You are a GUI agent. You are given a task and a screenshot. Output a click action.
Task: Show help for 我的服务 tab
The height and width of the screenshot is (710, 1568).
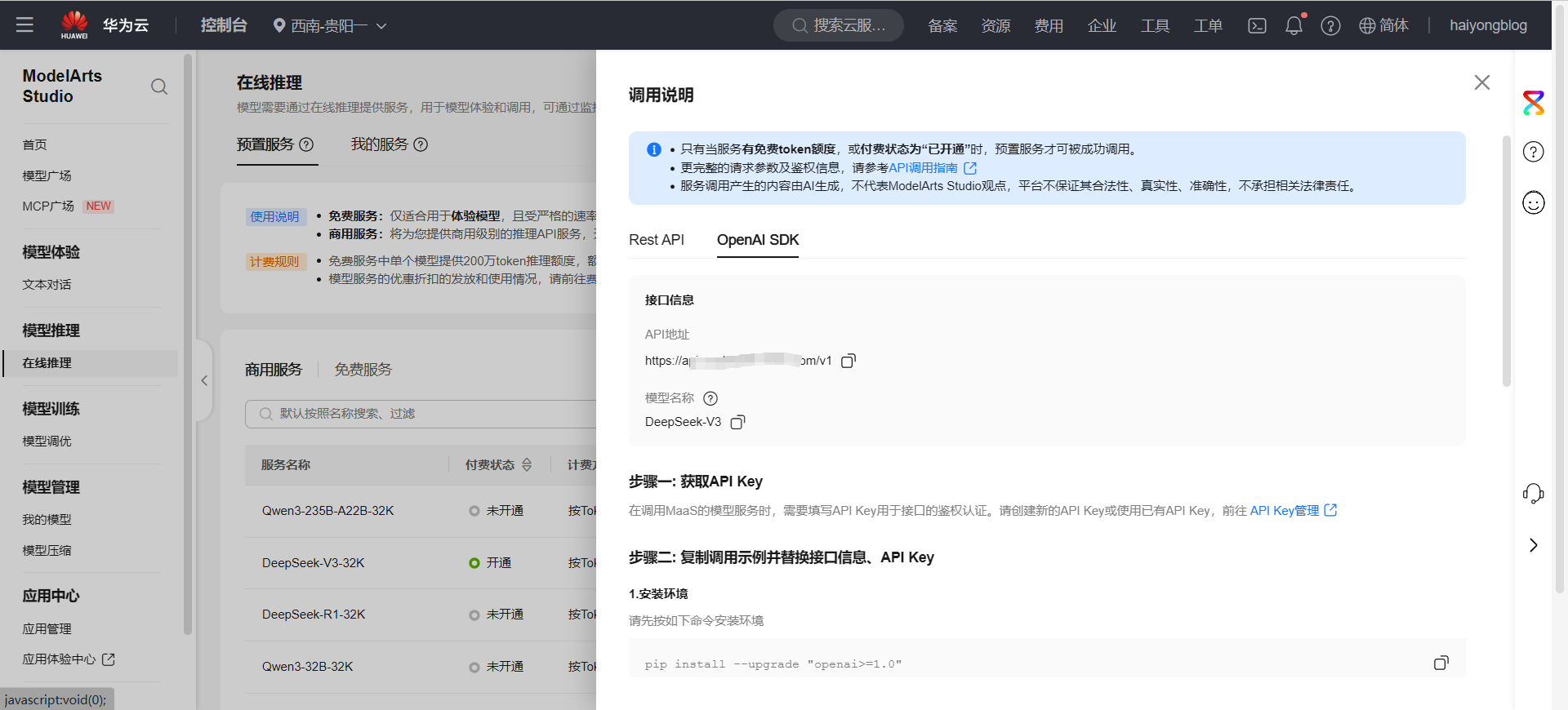tap(421, 144)
